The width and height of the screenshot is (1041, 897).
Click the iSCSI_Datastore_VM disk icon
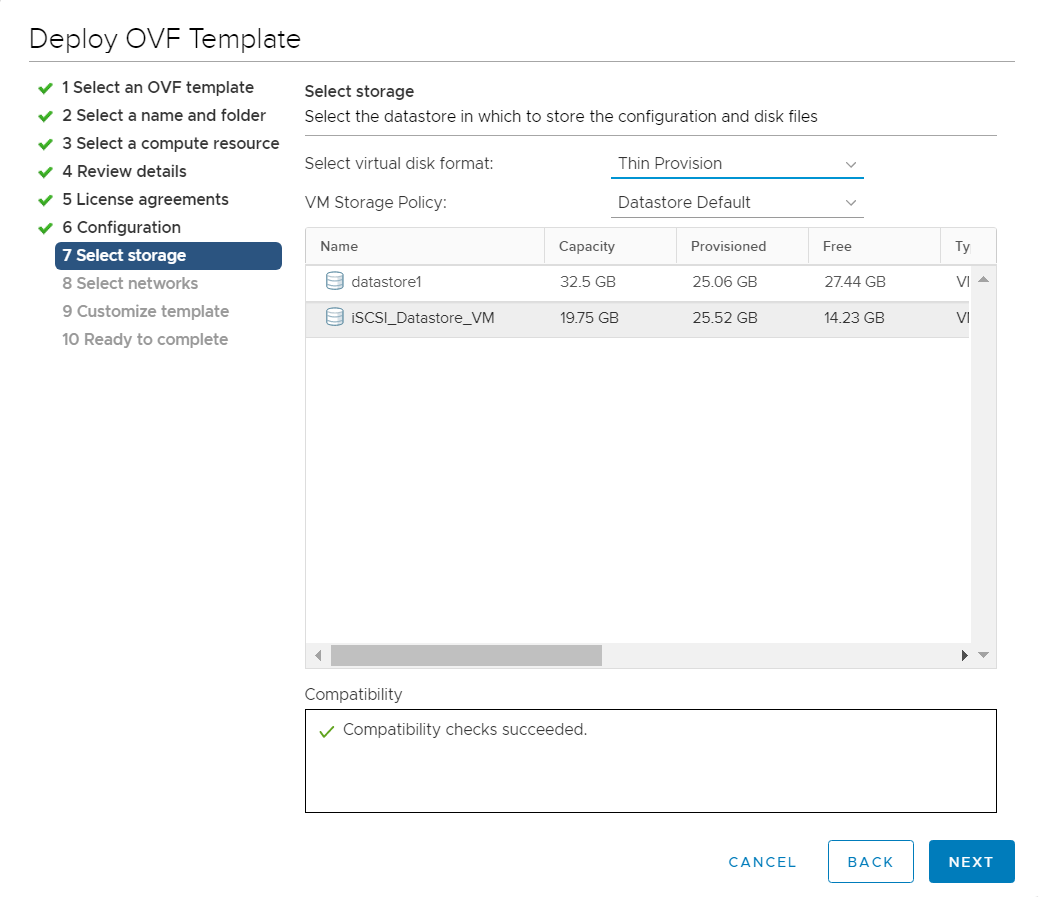click(x=335, y=317)
